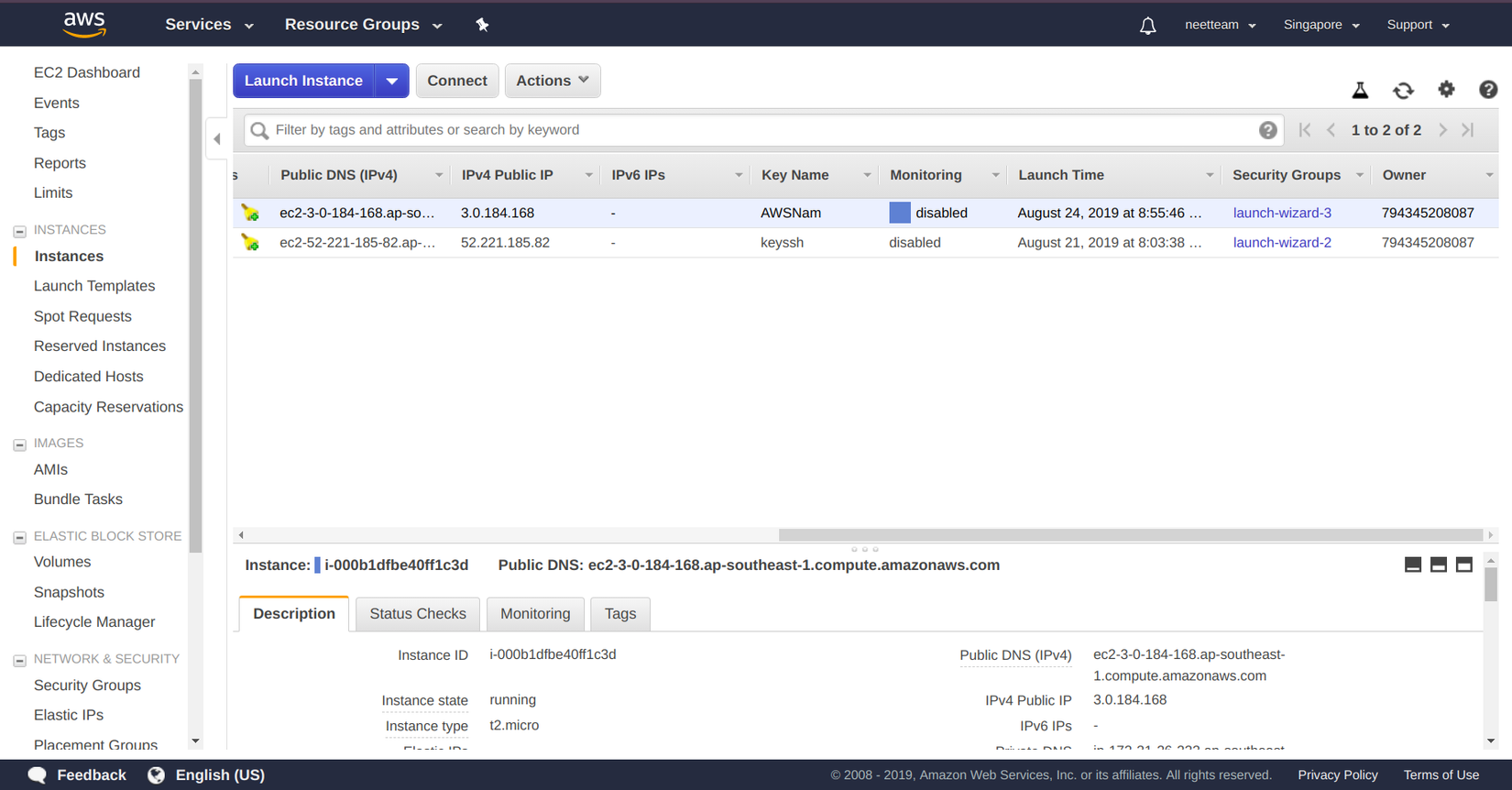Open the Support menu

(1418, 25)
